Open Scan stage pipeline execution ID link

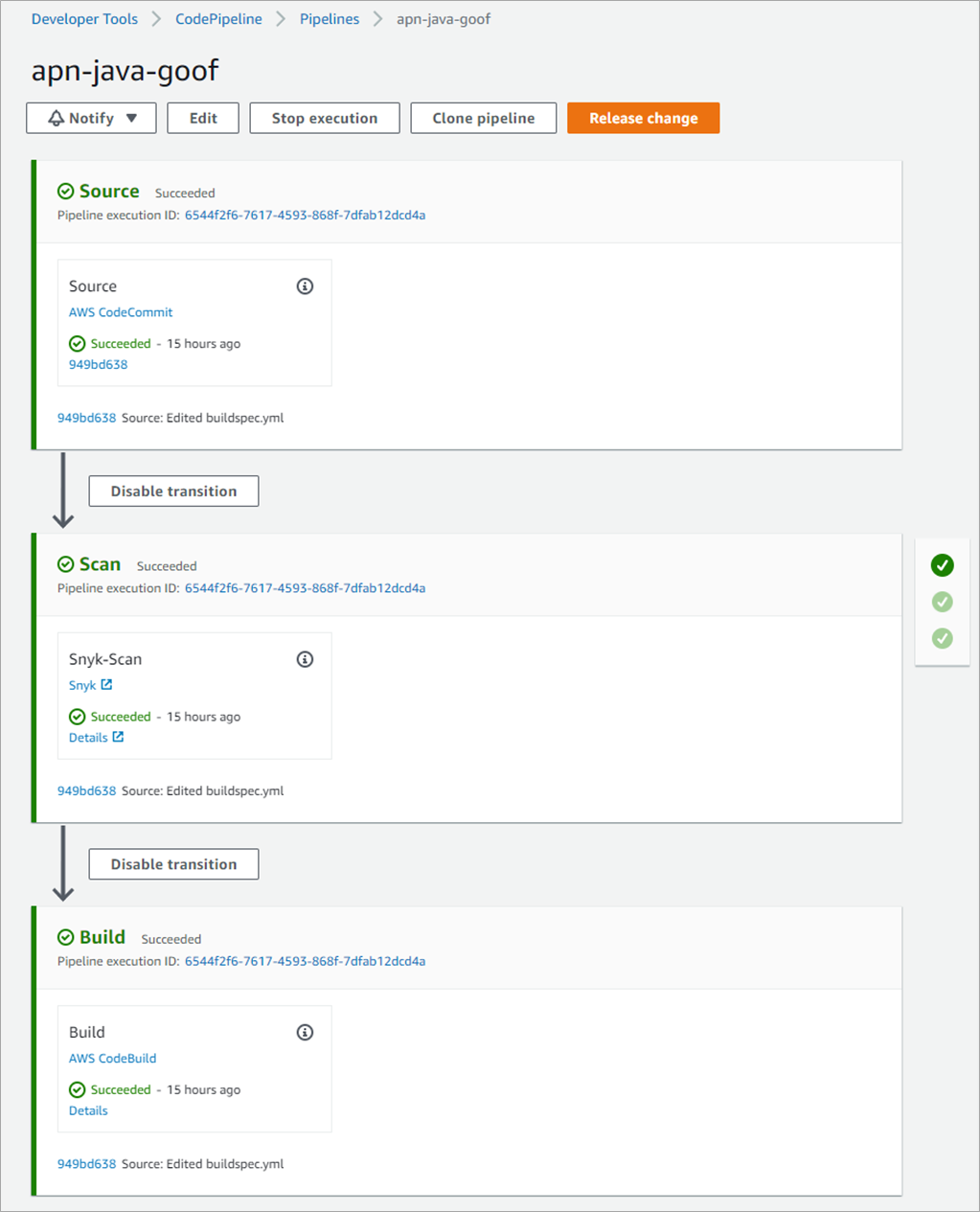tap(305, 588)
